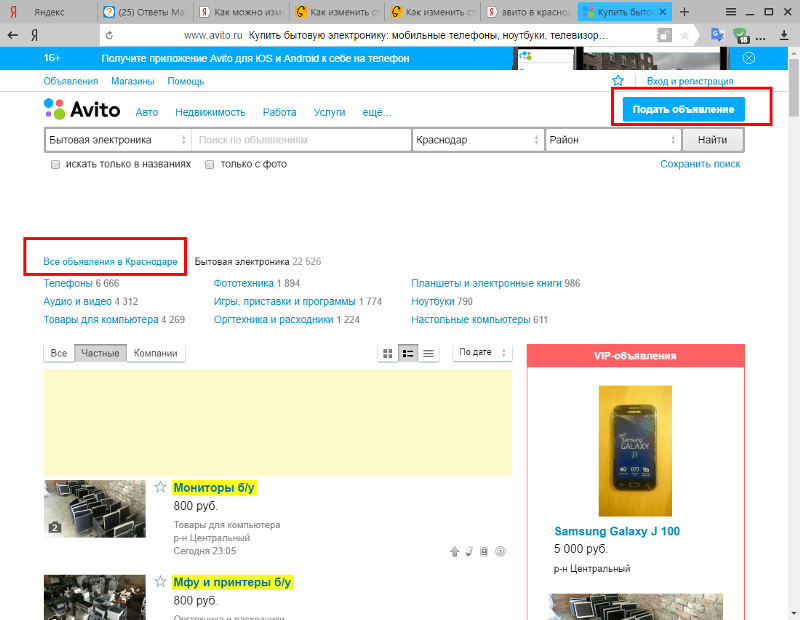
Task: Open the 'Мониторы б/у' listing title
Action: 214,488
